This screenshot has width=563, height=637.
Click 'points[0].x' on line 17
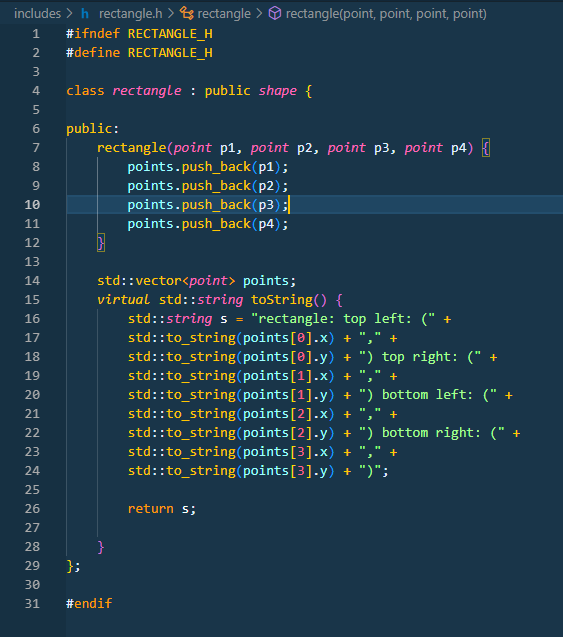[x=285, y=338]
